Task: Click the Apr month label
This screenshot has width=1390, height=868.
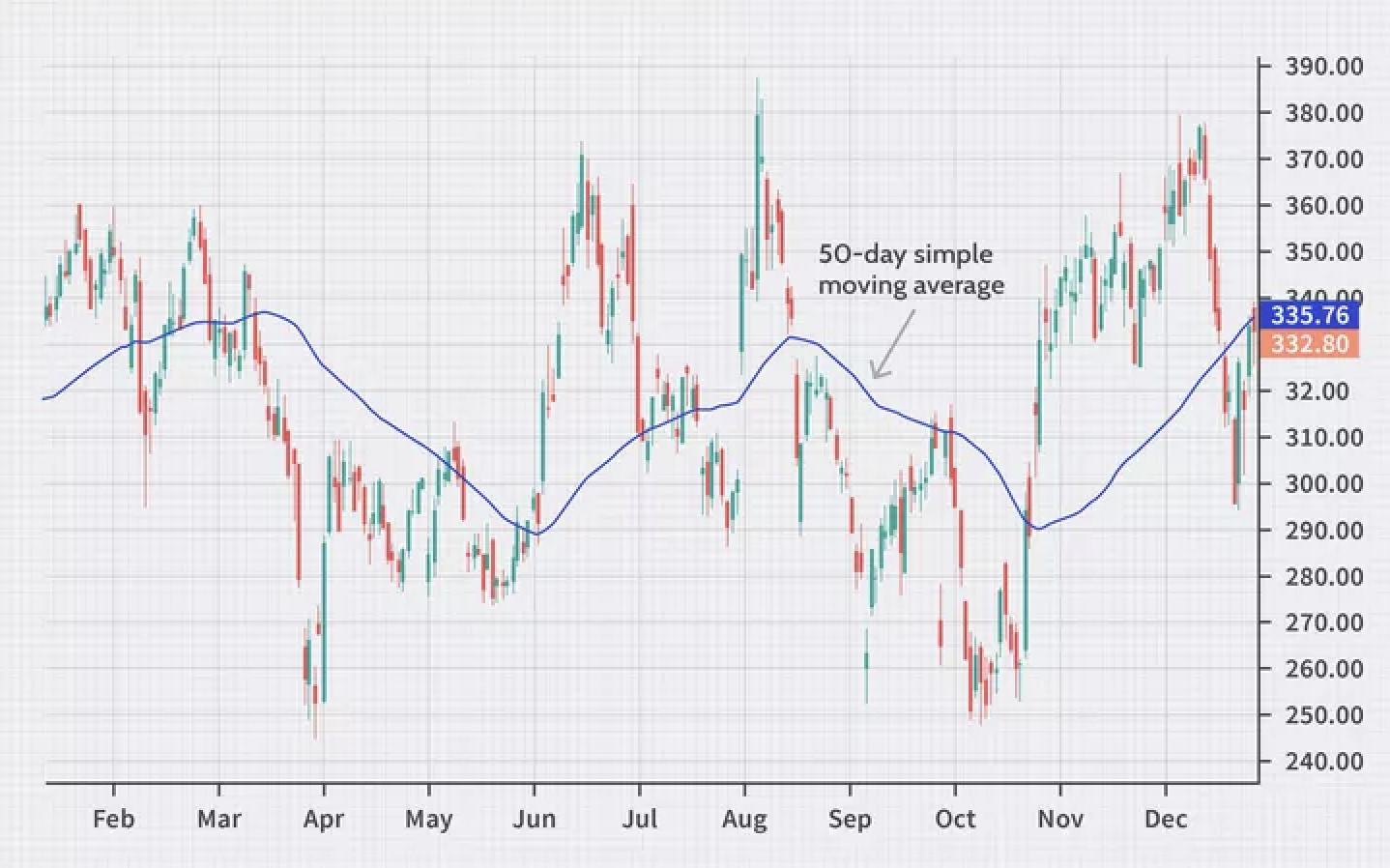Action: pos(323,820)
